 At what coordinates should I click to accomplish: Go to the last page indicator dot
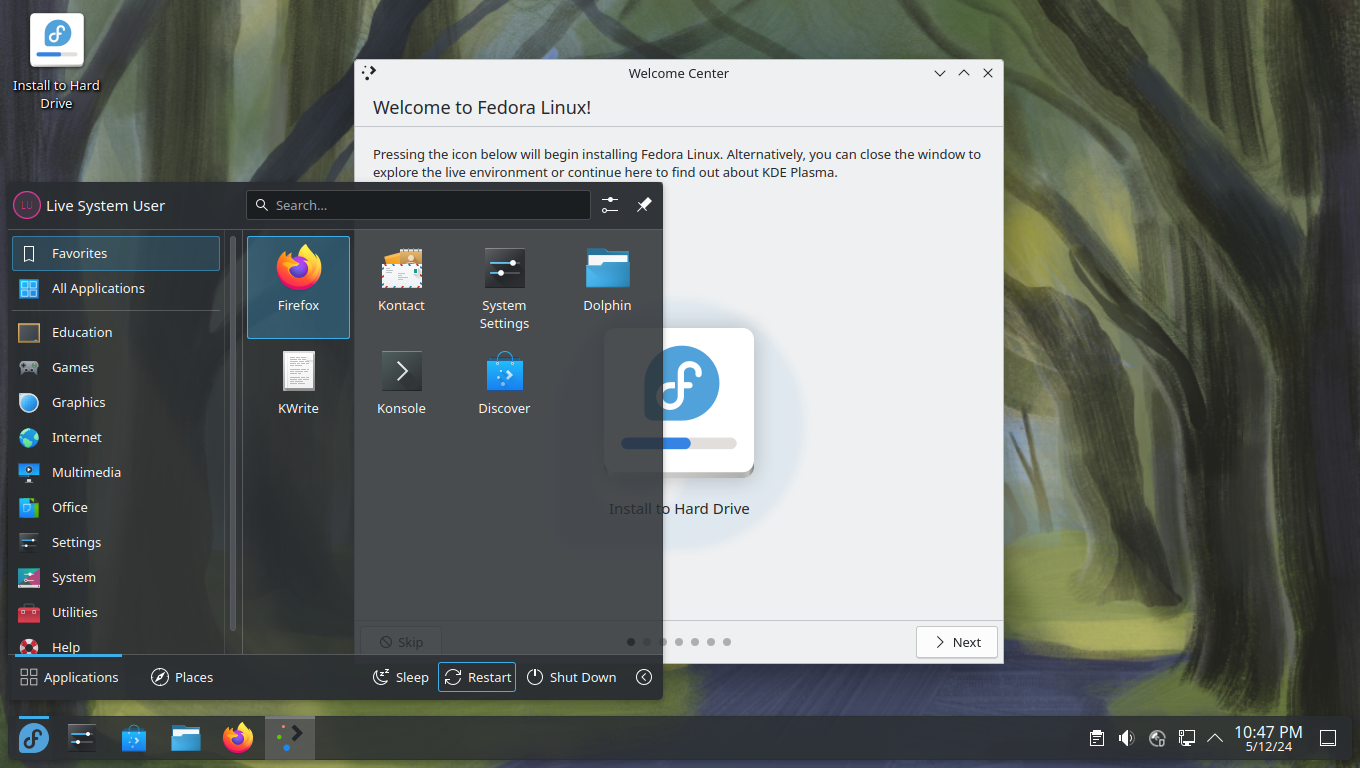click(x=727, y=642)
